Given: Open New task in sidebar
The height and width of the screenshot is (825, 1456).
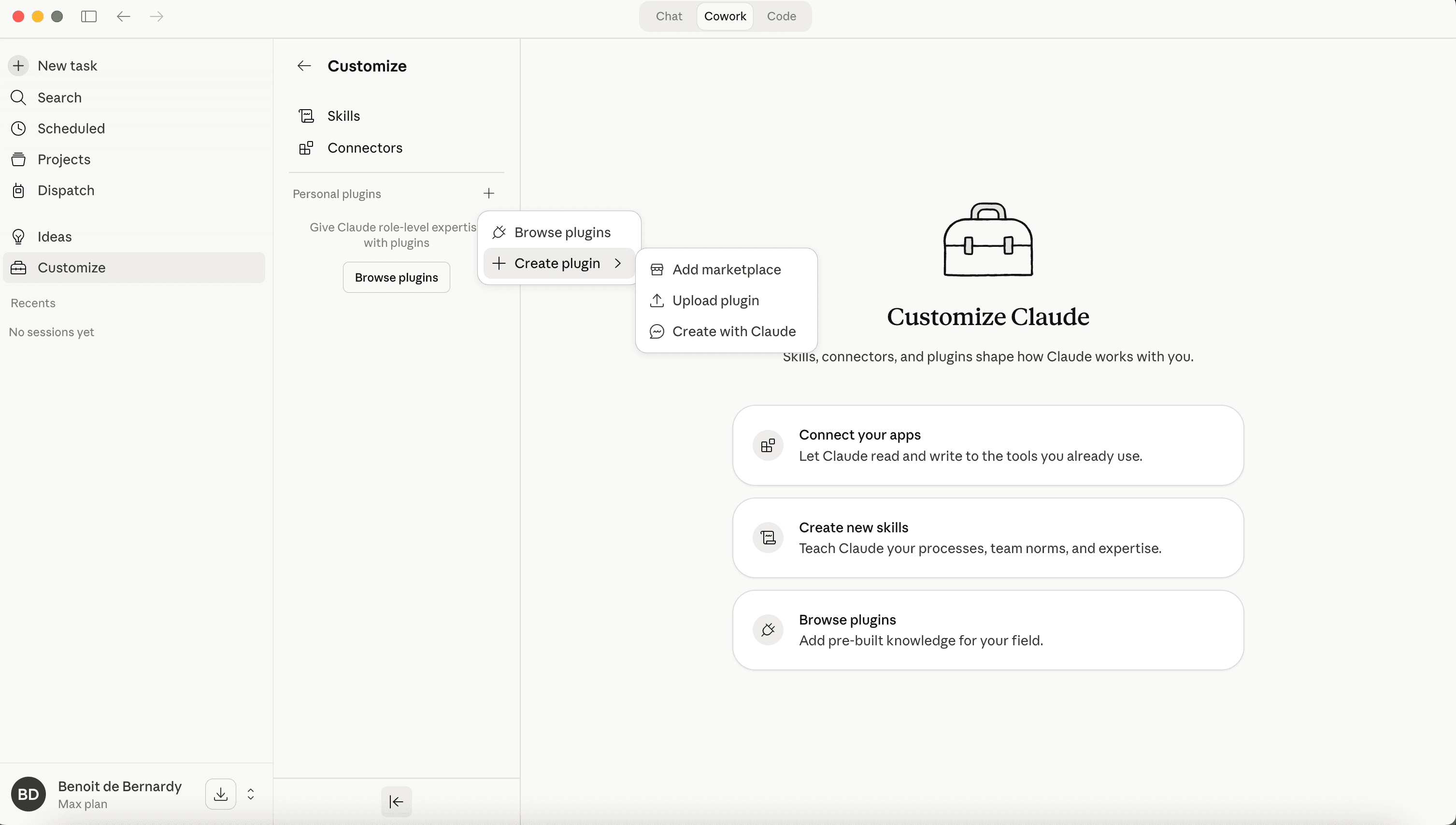Looking at the screenshot, I should [134, 66].
